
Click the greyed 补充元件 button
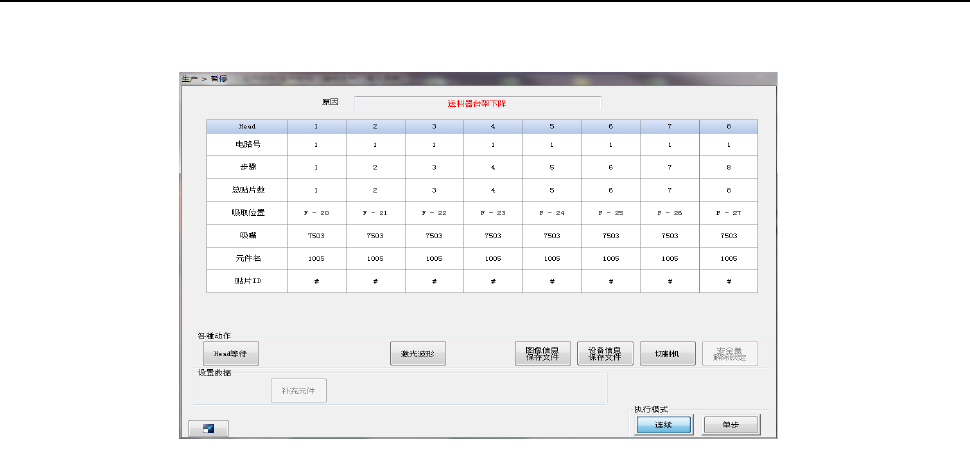(299, 391)
